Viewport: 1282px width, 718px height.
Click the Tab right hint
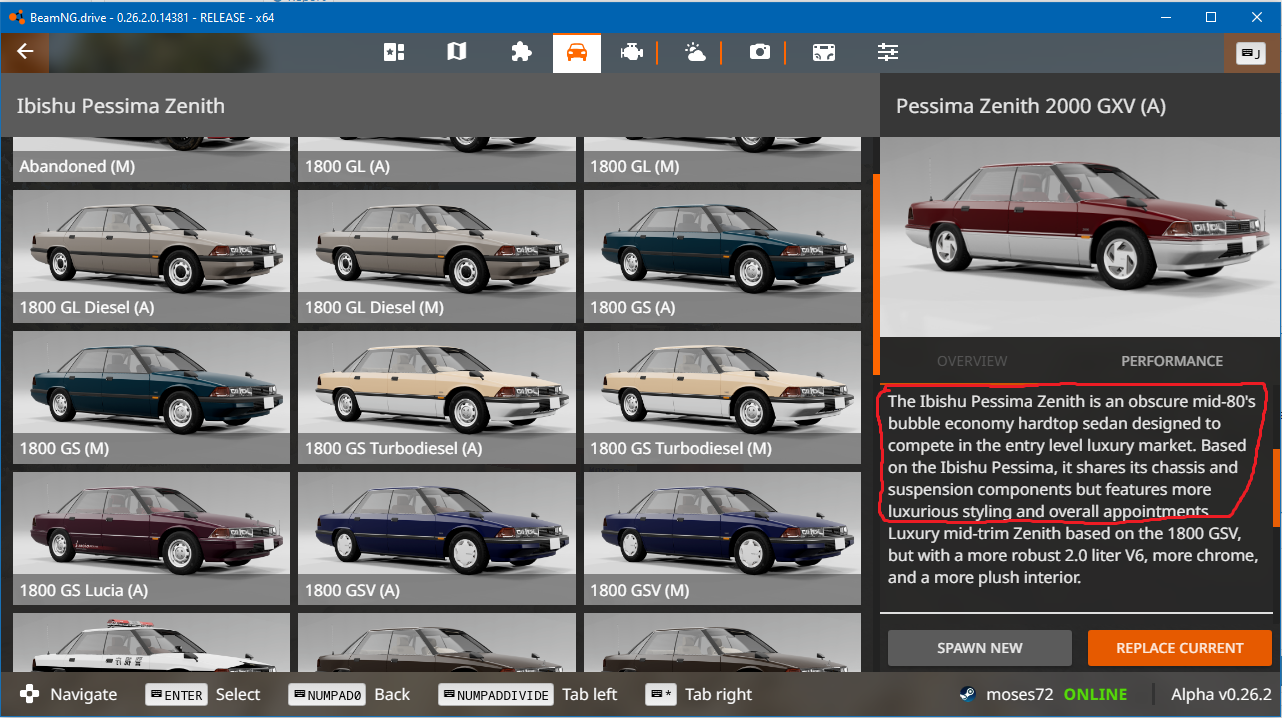click(699, 694)
